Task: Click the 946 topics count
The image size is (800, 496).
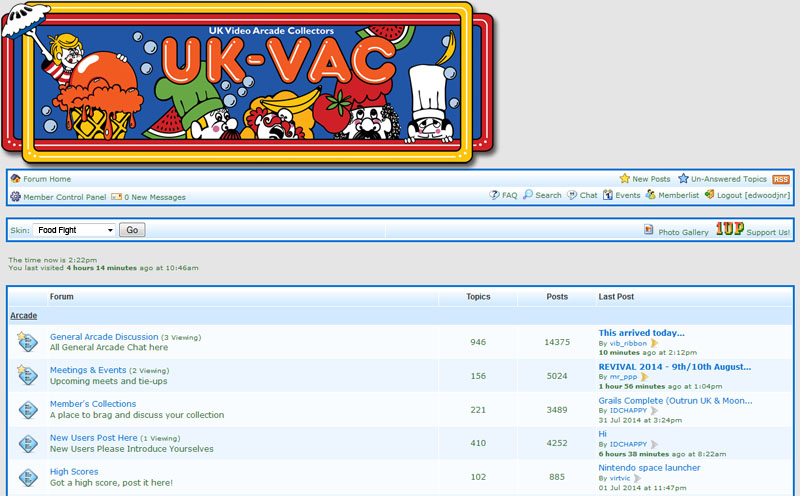Action: [478, 342]
